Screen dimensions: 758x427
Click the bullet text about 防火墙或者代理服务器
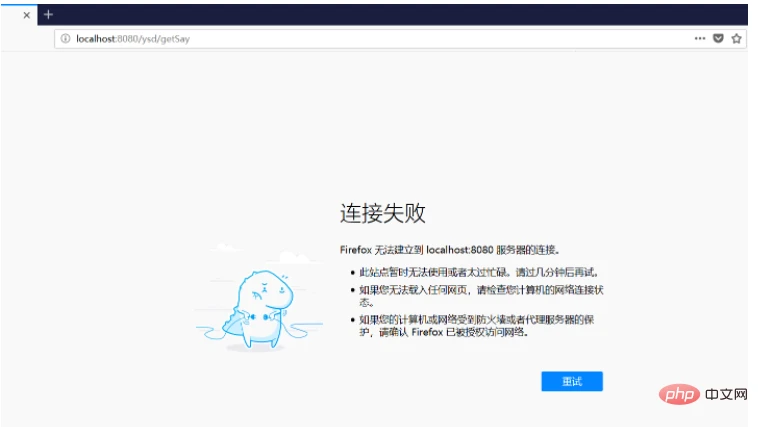[476, 325]
